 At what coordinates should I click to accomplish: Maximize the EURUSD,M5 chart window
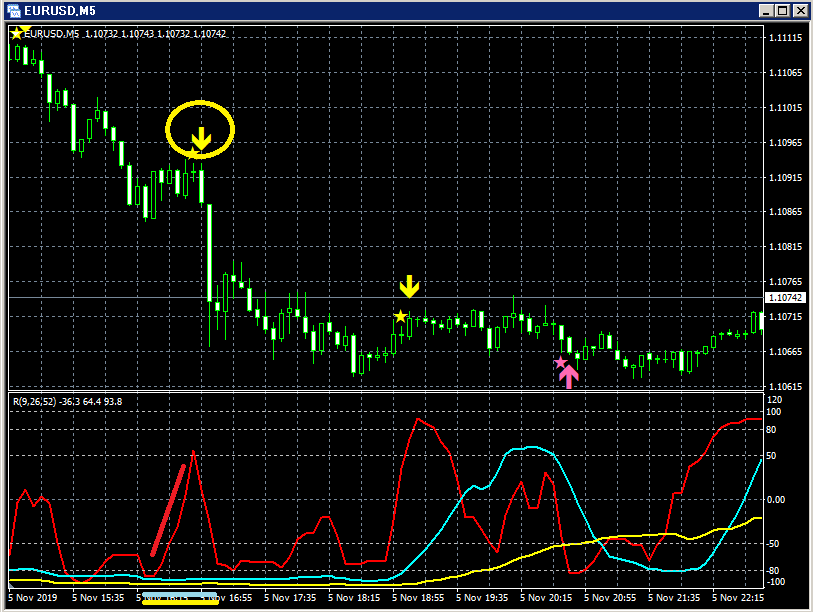[782, 10]
